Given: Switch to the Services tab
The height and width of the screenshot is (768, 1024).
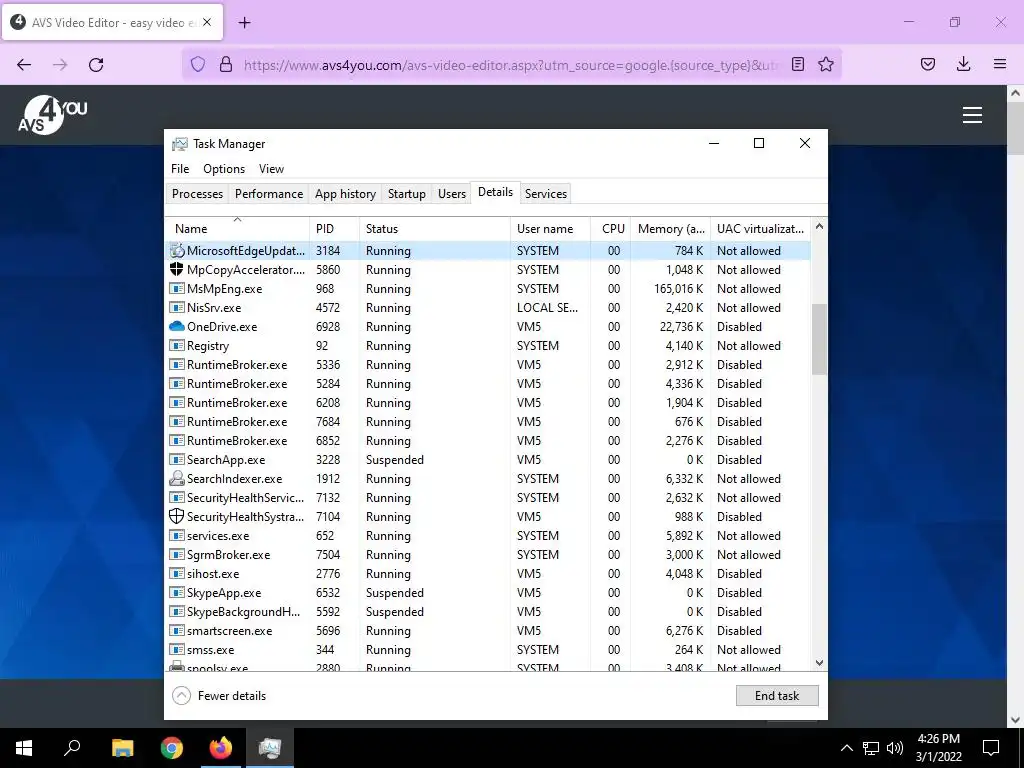Looking at the screenshot, I should tap(545, 194).
